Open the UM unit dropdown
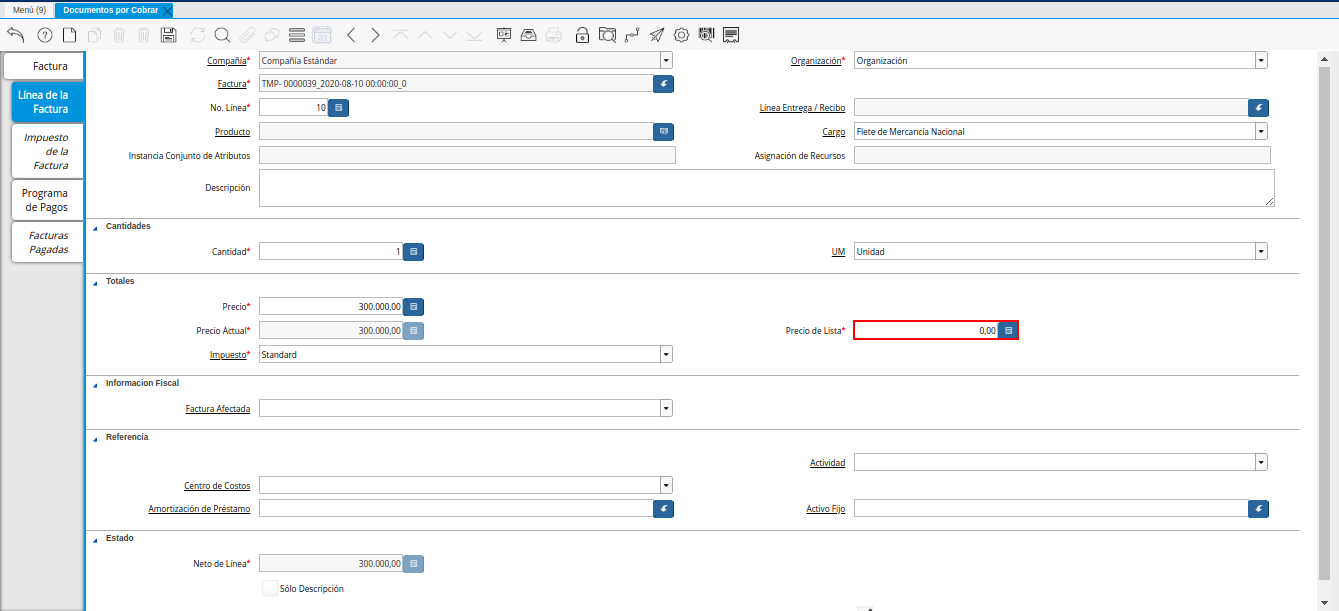 click(x=1260, y=252)
